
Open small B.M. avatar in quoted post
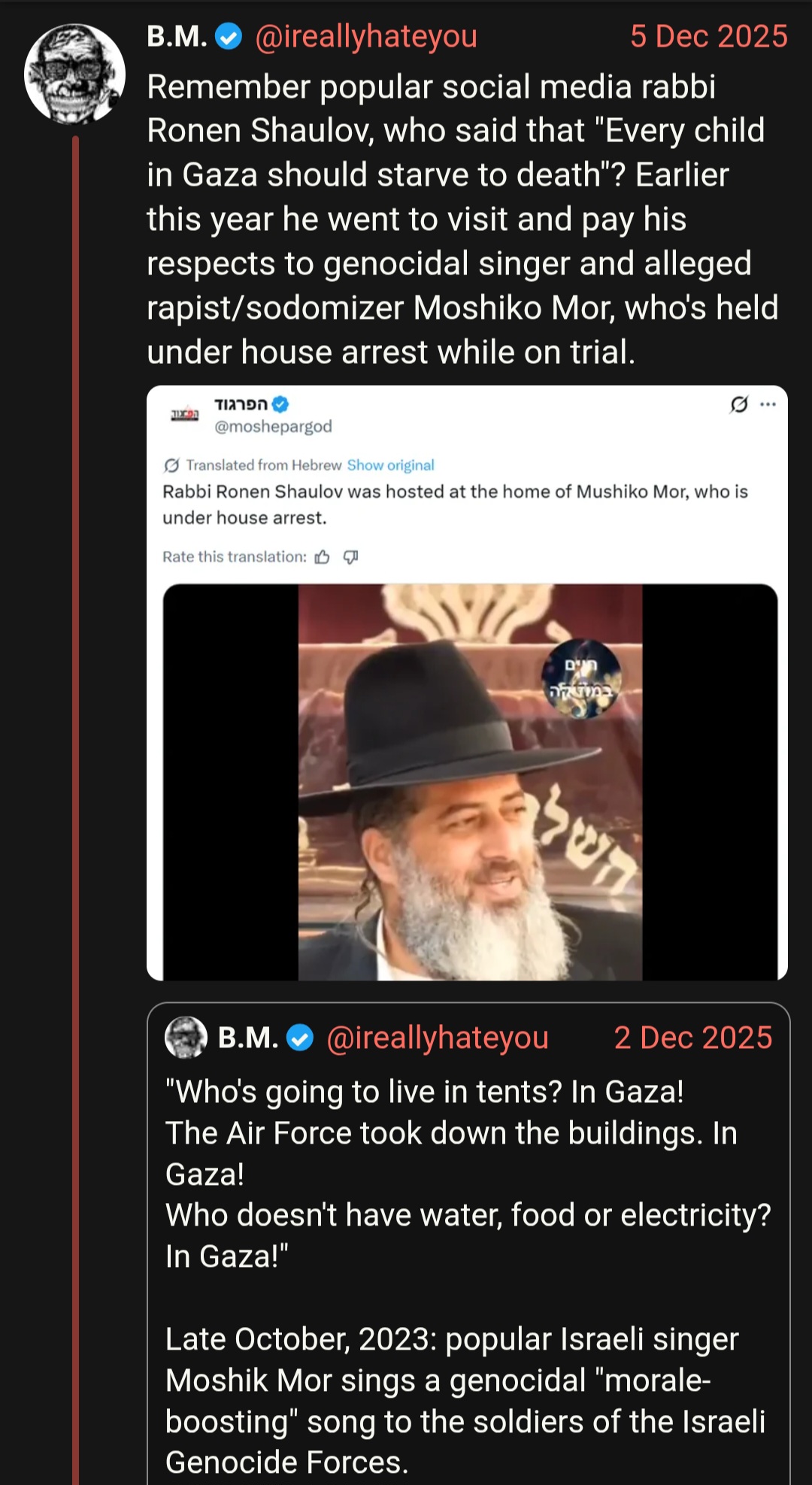(x=186, y=1038)
